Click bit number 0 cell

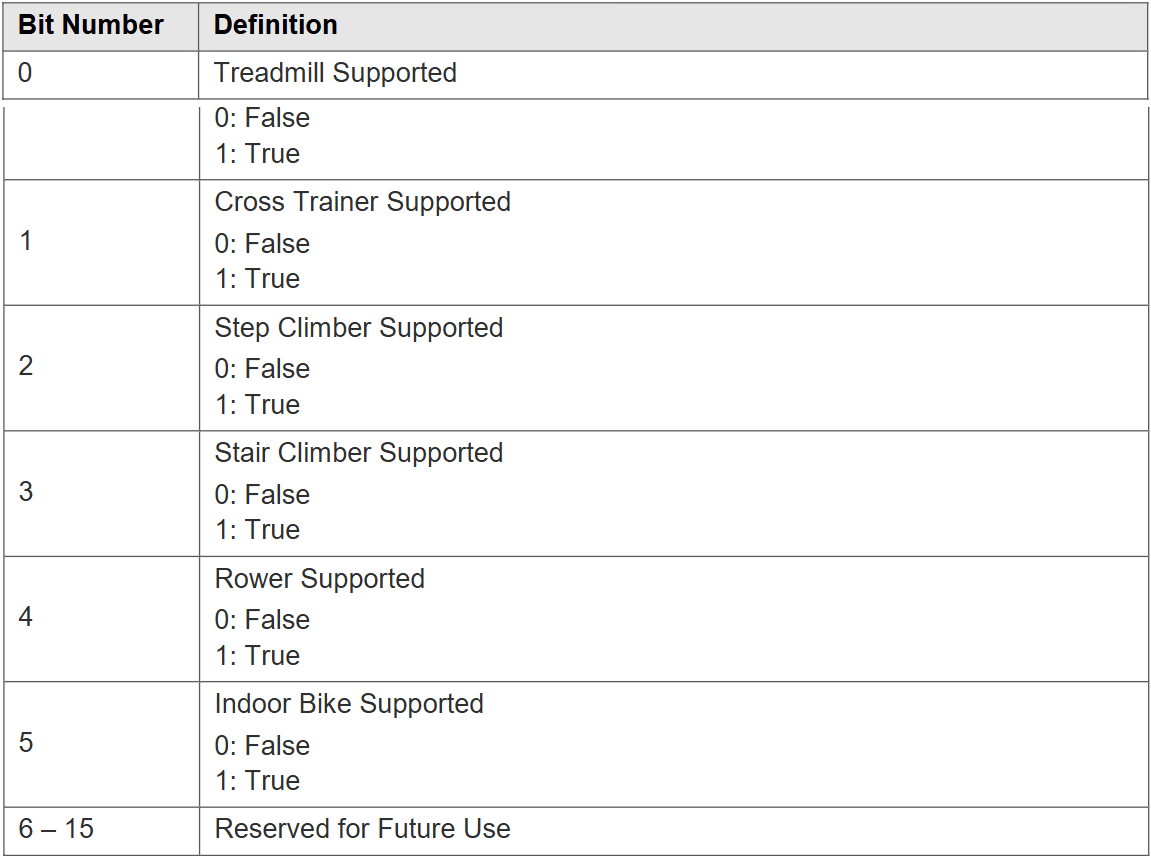25,73
